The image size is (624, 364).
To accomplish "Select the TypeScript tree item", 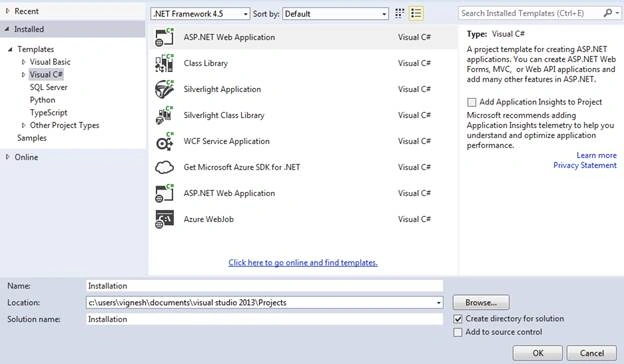I will [x=49, y=113].
